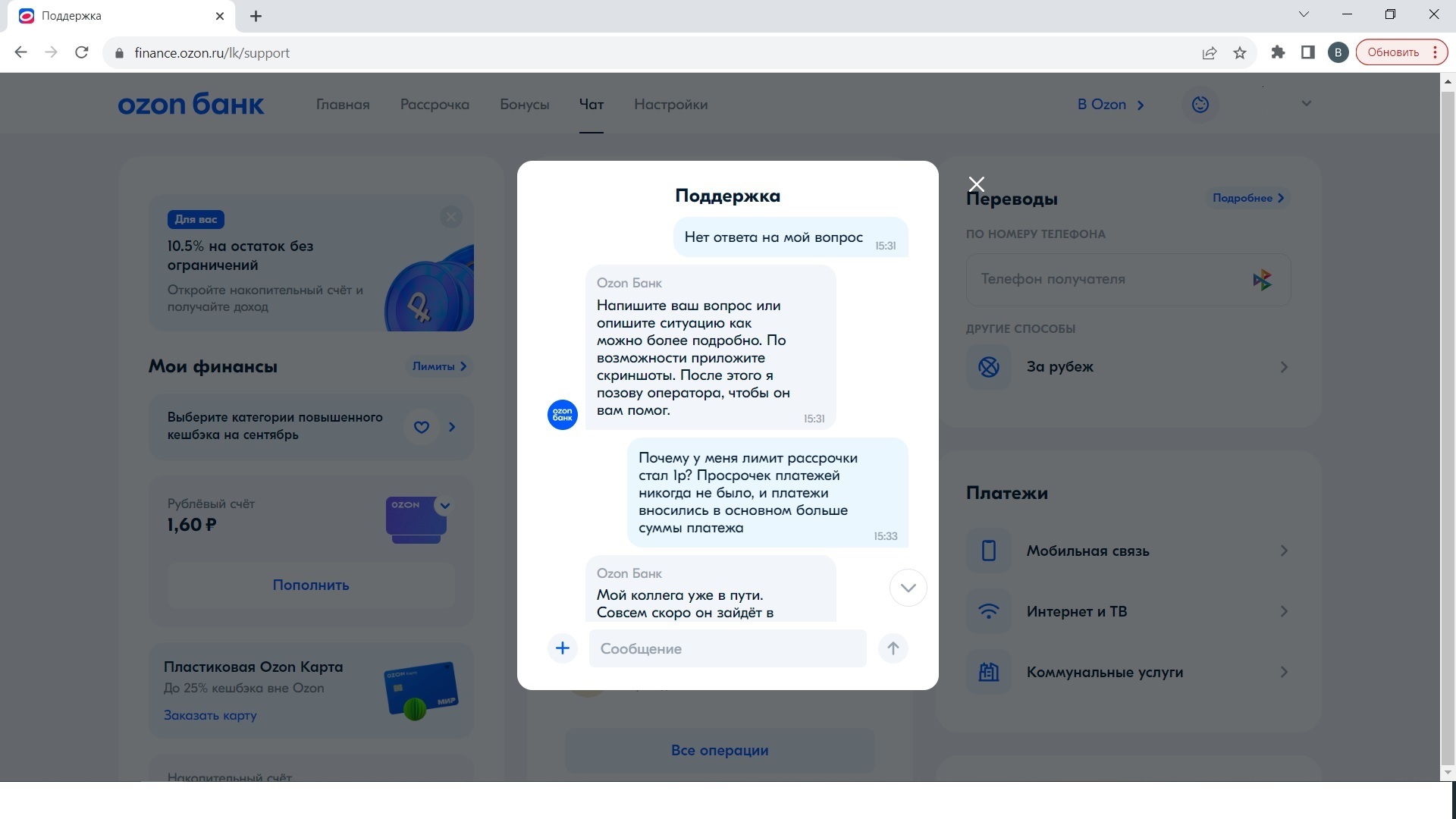The height and width of the screenshot is (819, 1456).
Task: Open the Настройки tab
Action: click(x=670, y=105)
